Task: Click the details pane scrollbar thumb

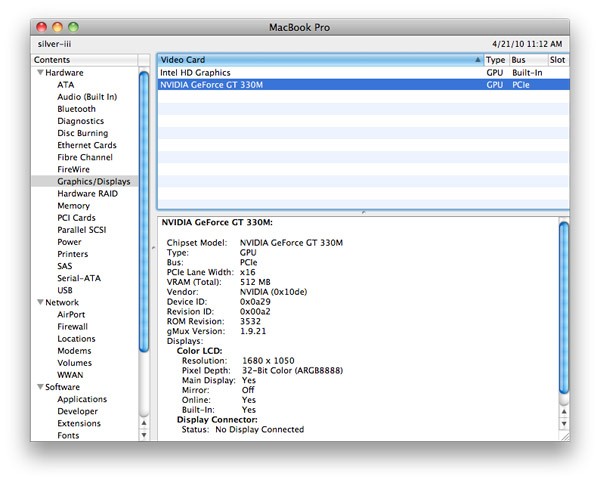Action: tap(564, 308)
